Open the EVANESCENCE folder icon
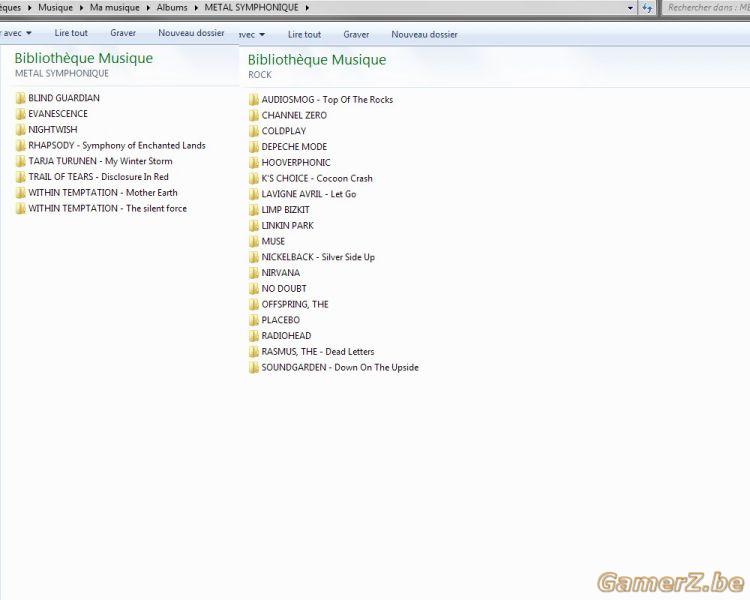The height and width of the screenshot is (600, 750). 20,114
